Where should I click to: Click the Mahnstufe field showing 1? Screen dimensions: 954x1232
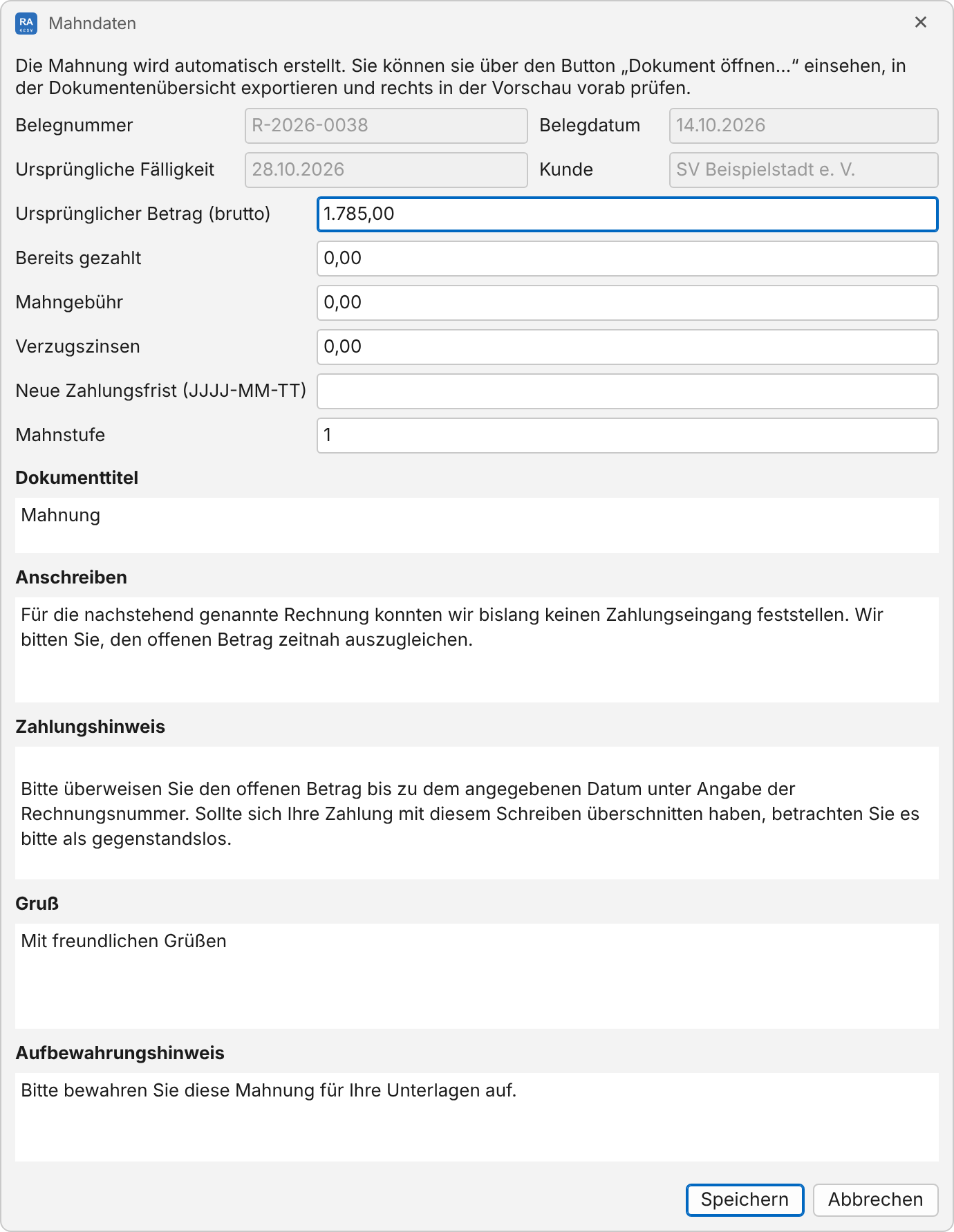click(x=628, y=436)
